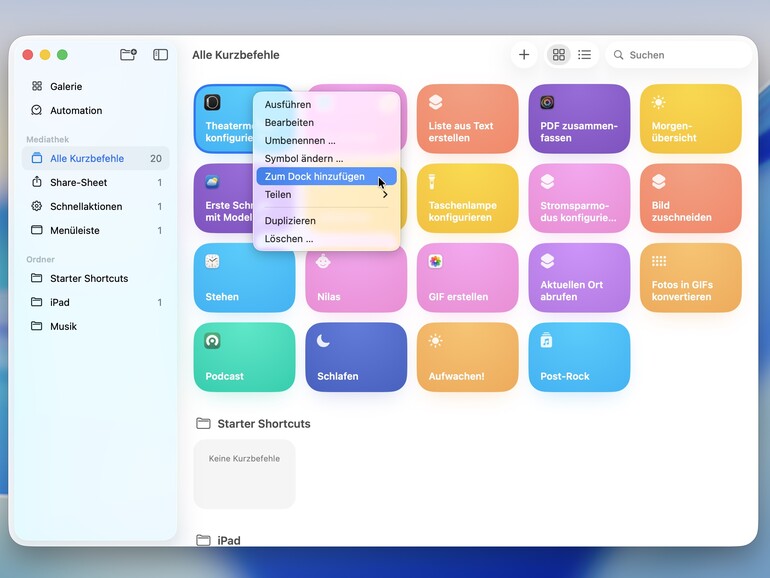Click moon icon on Schlafen tile
The image size is (770, 578).
(x=323, y=341)
